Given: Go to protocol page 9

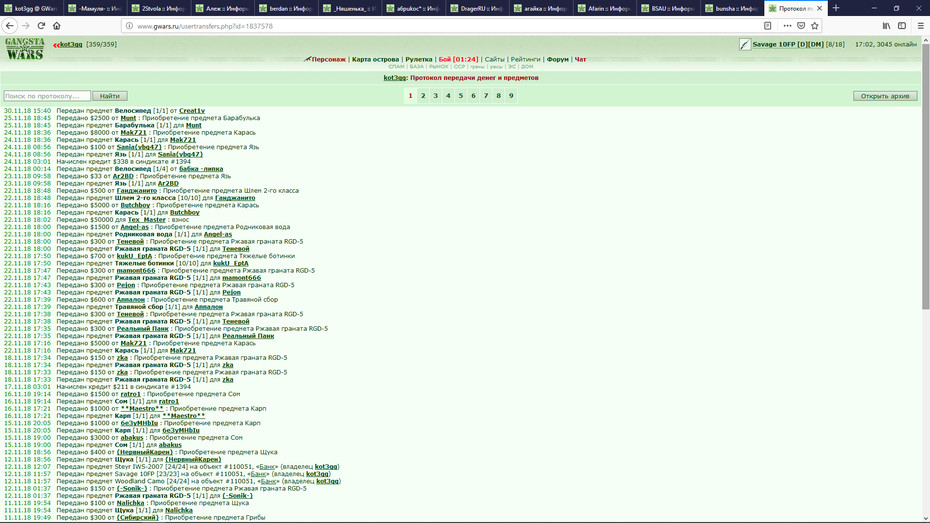Looking at the screenshot, I should coord(511,95).
